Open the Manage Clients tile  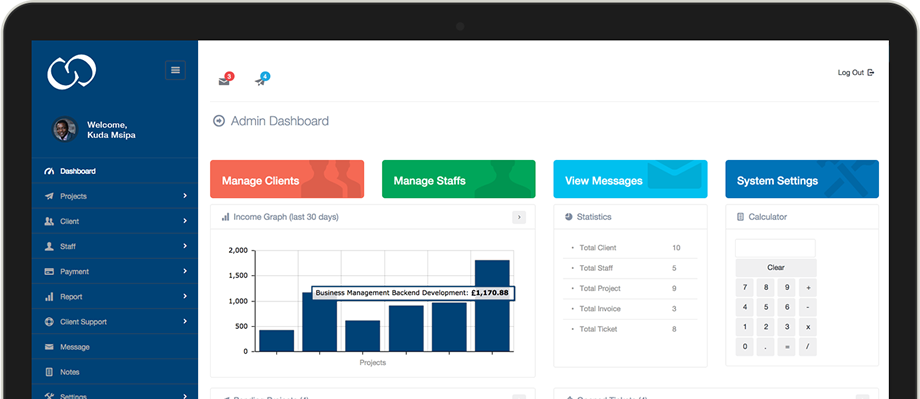[287, 179]
